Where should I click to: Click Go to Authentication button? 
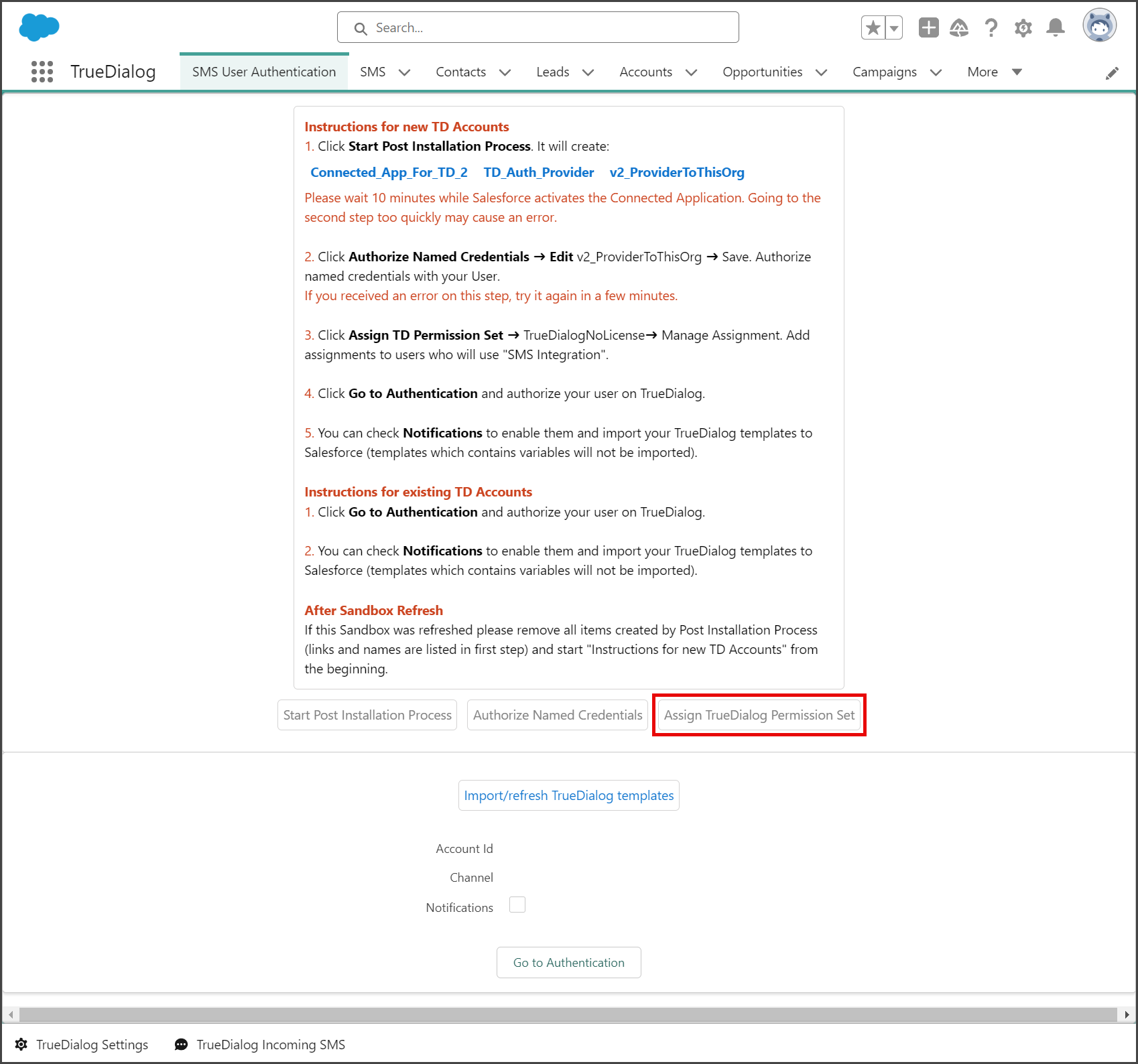click(569, 963)
